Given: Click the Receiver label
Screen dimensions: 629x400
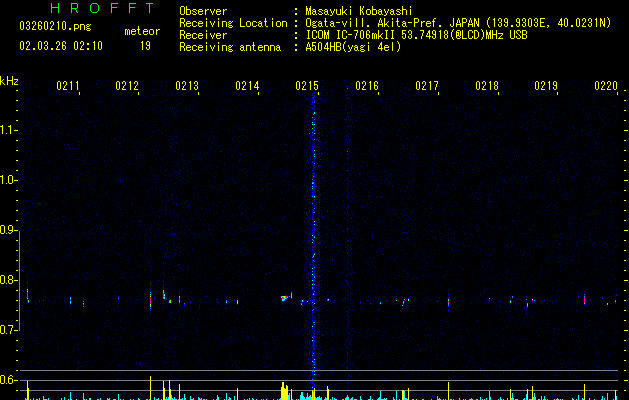Looking at the screenshot, I should click(x=203, y=35).
